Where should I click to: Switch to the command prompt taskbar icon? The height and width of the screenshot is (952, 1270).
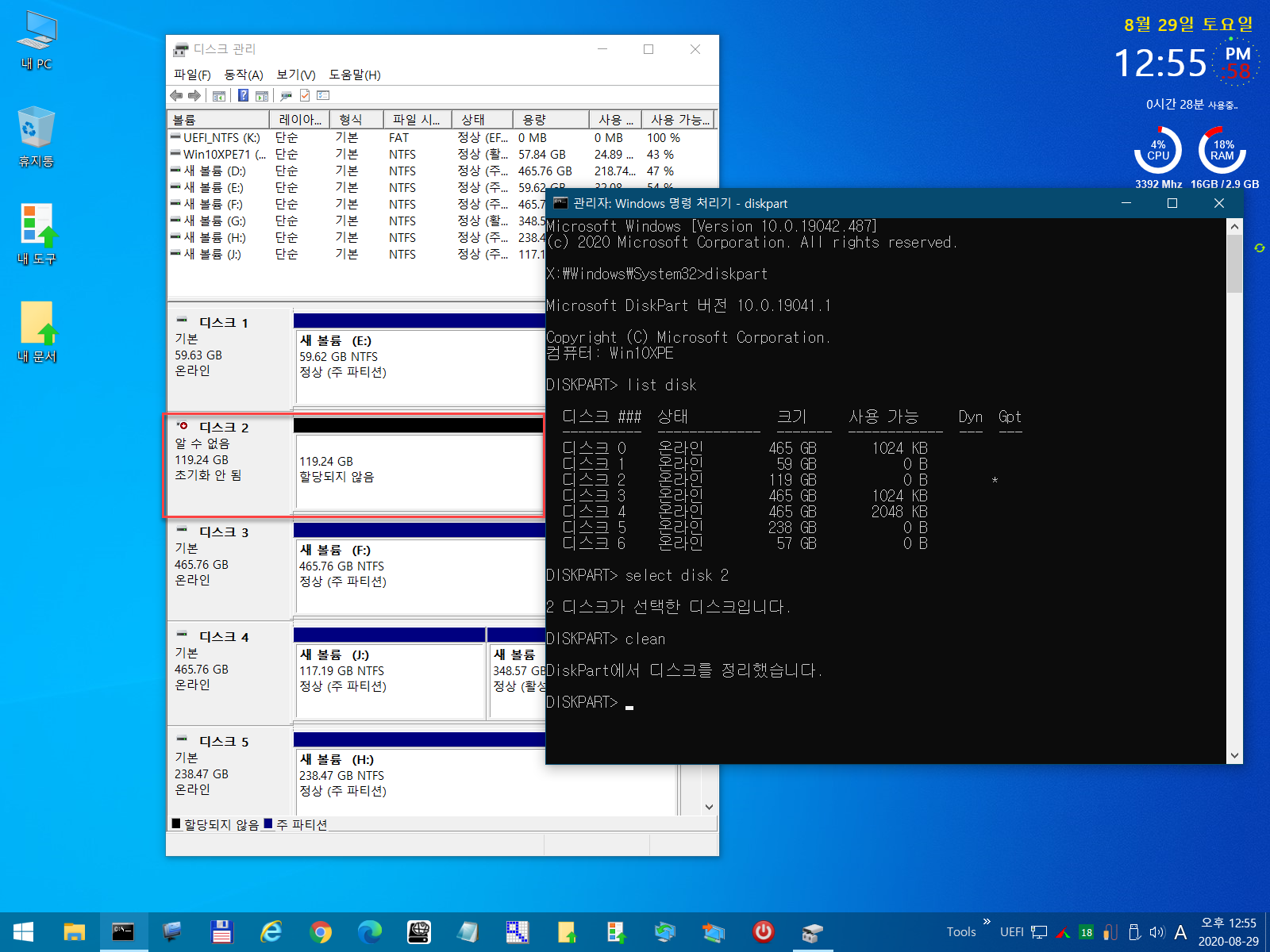coord(123,932)
